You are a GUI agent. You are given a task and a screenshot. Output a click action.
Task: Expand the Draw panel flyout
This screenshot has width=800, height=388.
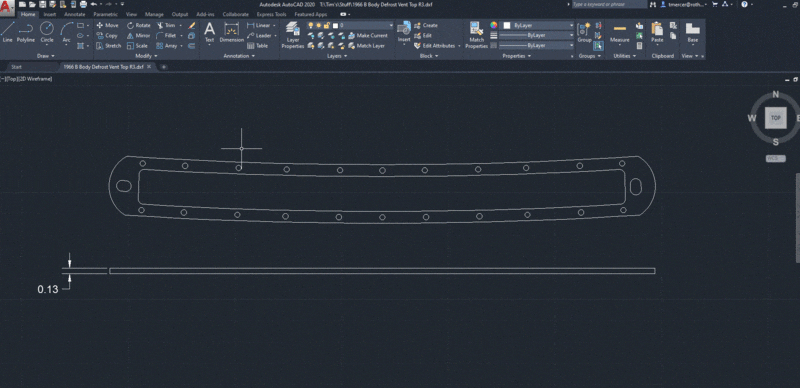pos(46,56)
